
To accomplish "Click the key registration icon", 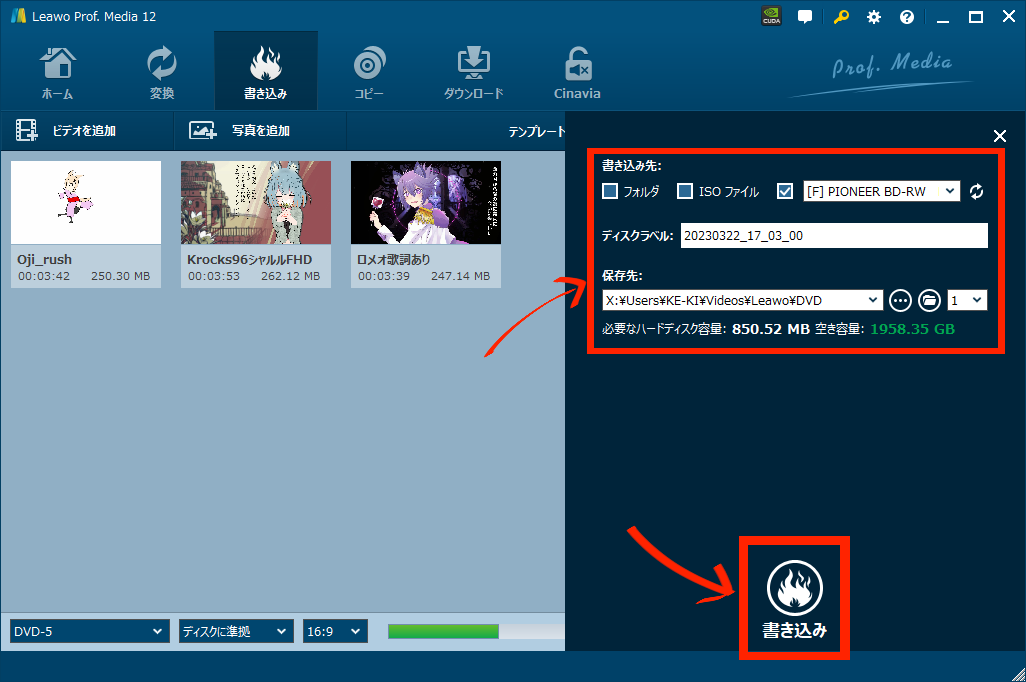I will [840, 17].
